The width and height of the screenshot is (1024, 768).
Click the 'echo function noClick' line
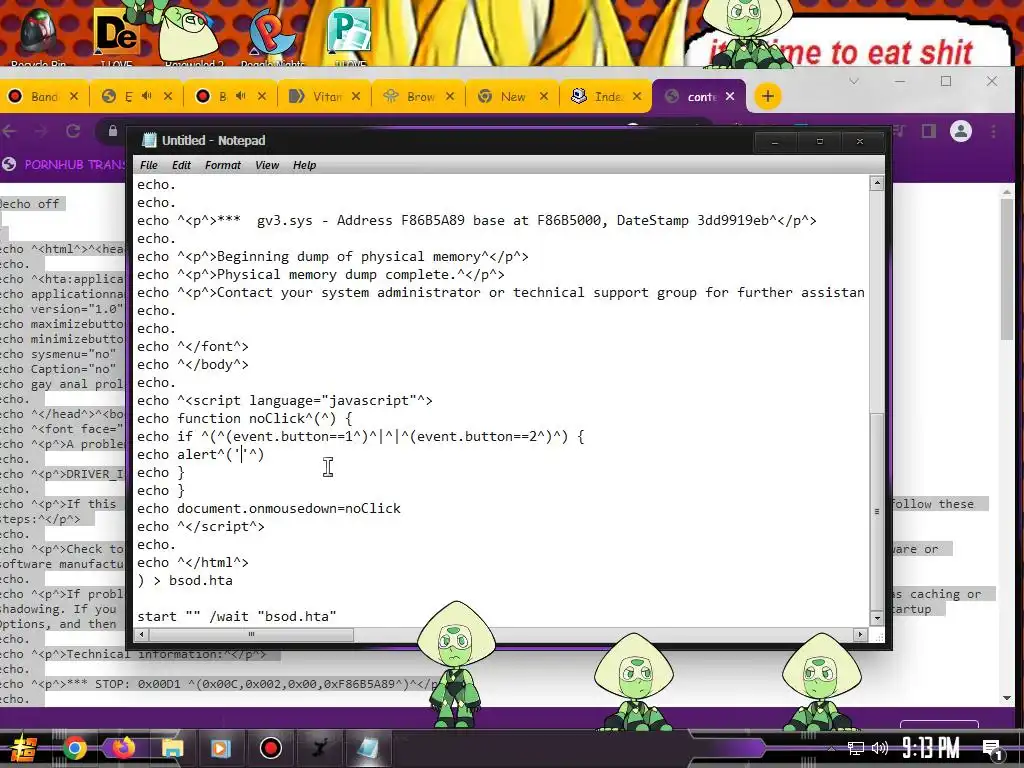[245, 418]
